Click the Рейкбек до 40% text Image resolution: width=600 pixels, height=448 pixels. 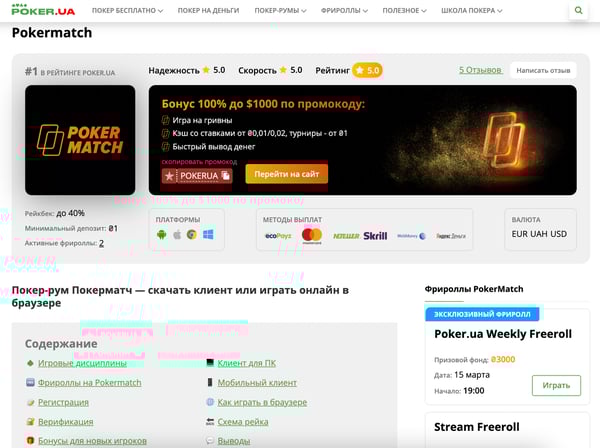coord(55,213)
